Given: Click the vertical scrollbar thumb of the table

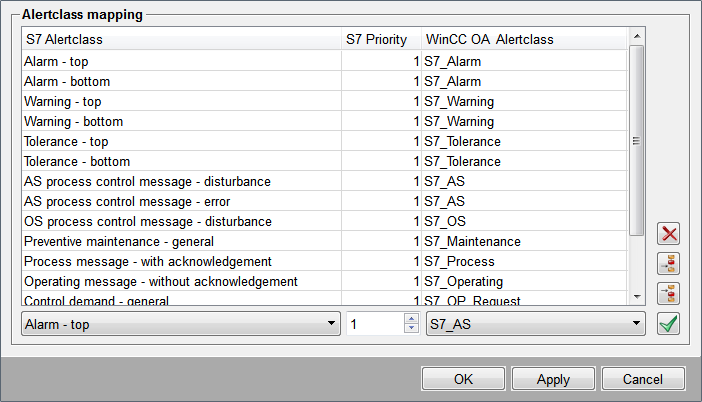Looking at the screenshot, I should click(637, 140).
